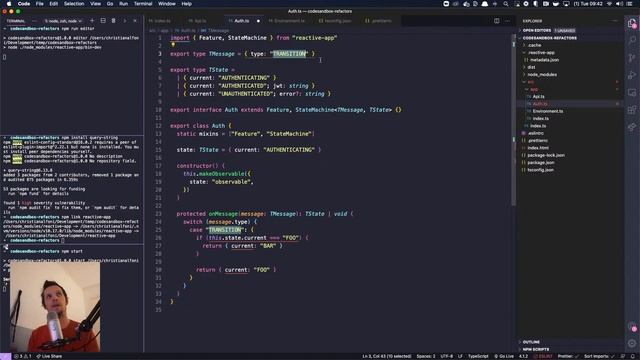Collapse the reactive-app folder

(541, 53)
